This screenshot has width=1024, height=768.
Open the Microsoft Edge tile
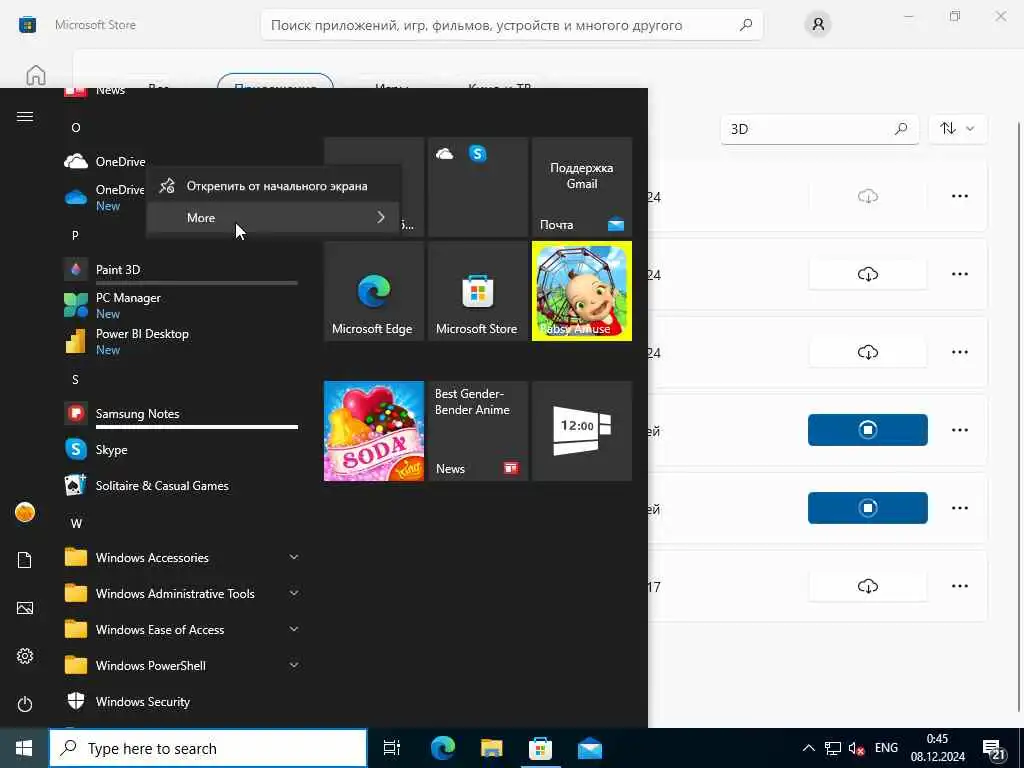(x=374, y=291)
